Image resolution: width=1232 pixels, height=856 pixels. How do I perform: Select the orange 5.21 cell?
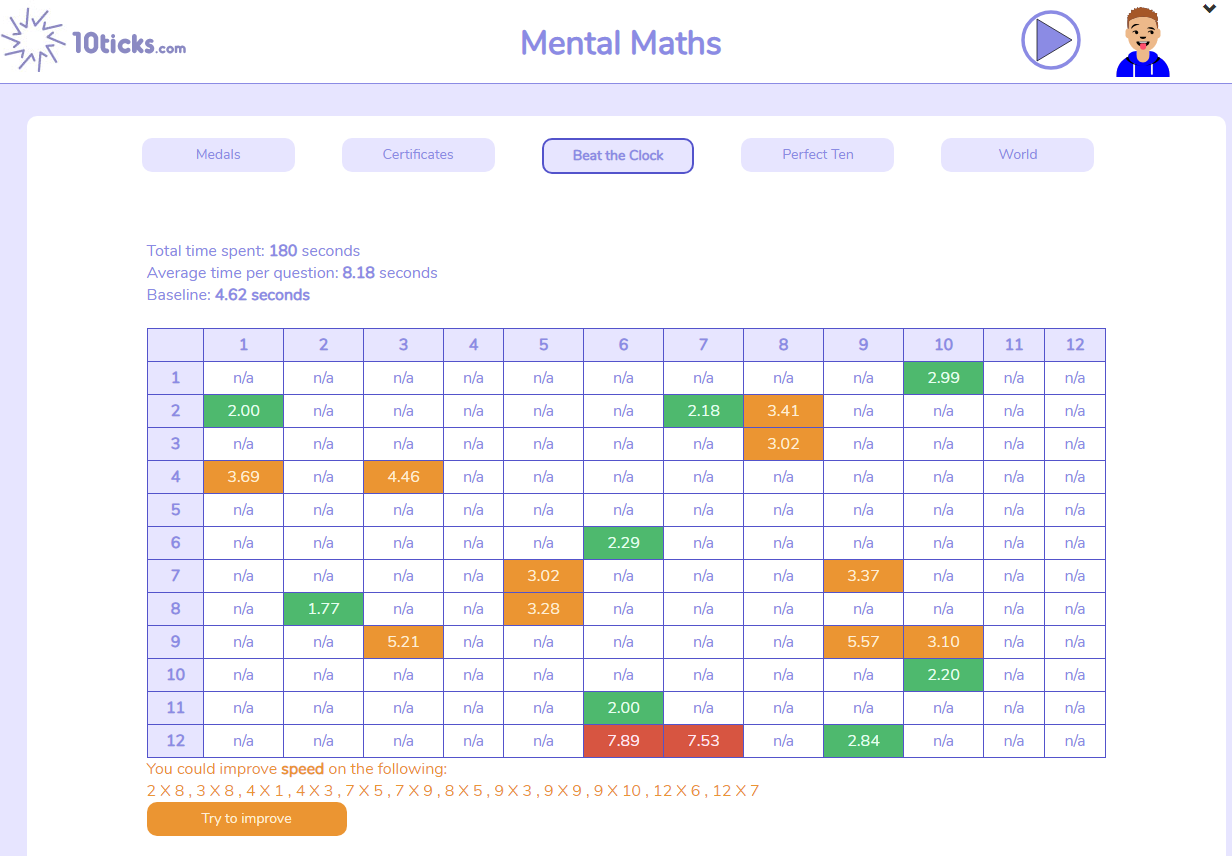point(403,642)
